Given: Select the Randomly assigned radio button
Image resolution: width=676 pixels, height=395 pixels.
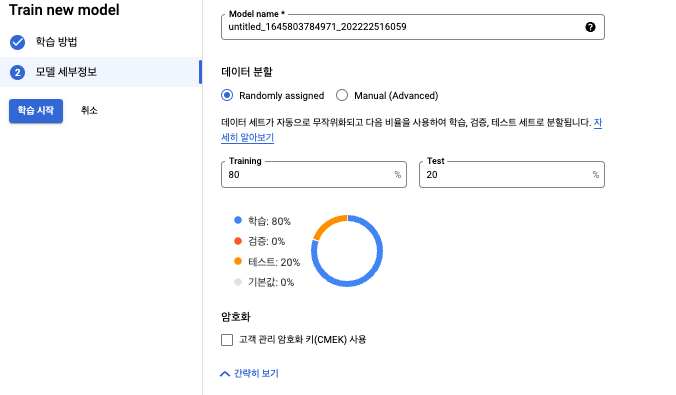Looking at the screenshot, I should coord(227,95).
